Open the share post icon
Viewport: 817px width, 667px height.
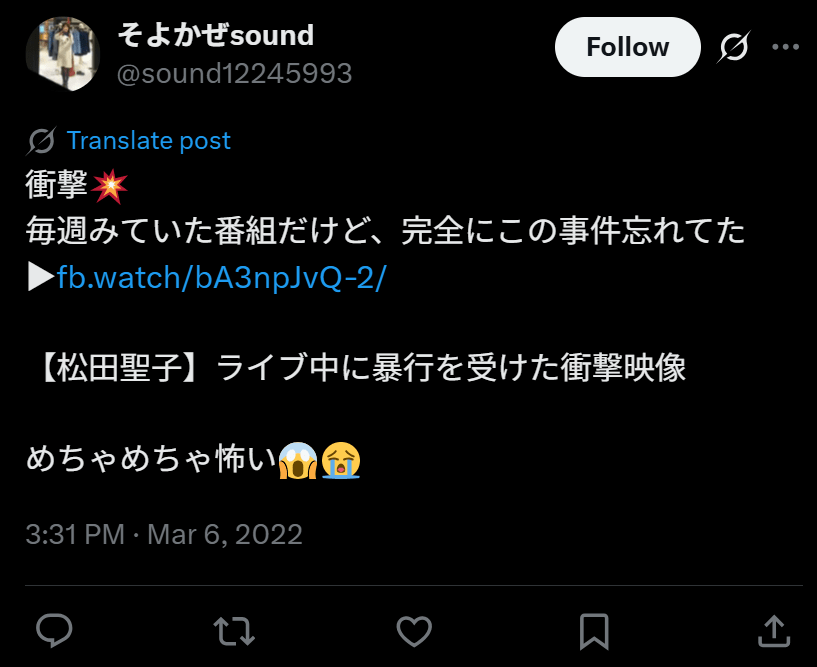click(772, 630)
